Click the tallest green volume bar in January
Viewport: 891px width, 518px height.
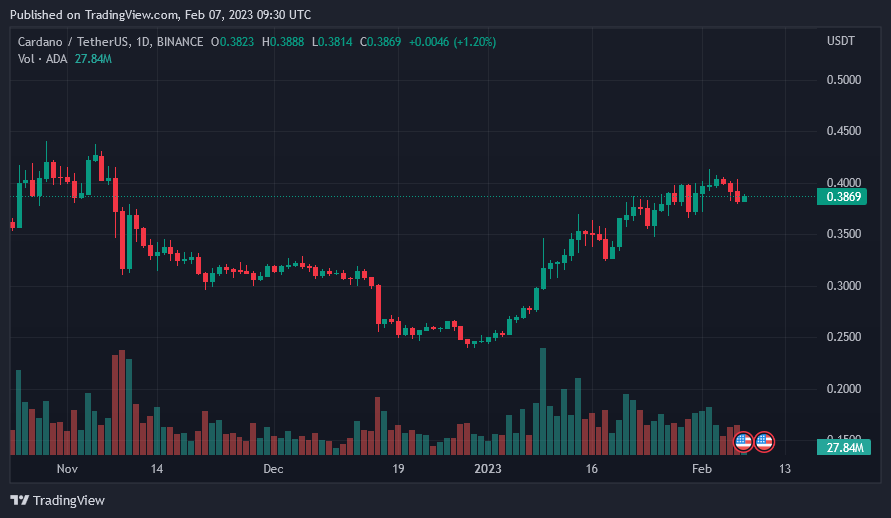(x=543, y=402)
